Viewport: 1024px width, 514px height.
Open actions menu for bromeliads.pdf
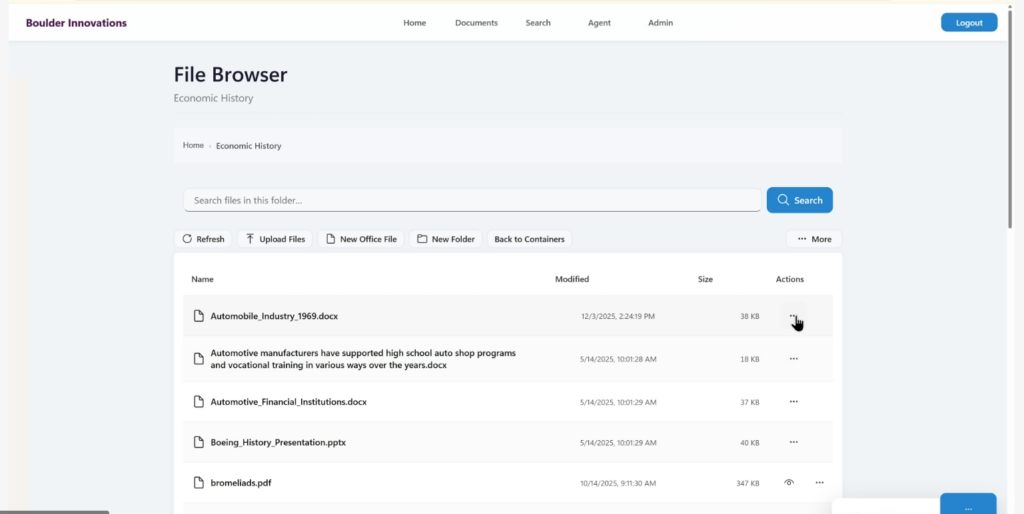[819, 483]
